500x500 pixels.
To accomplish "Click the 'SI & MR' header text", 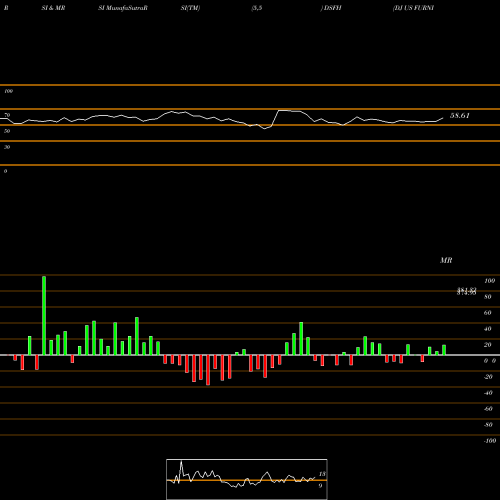I will click(53, 8).
